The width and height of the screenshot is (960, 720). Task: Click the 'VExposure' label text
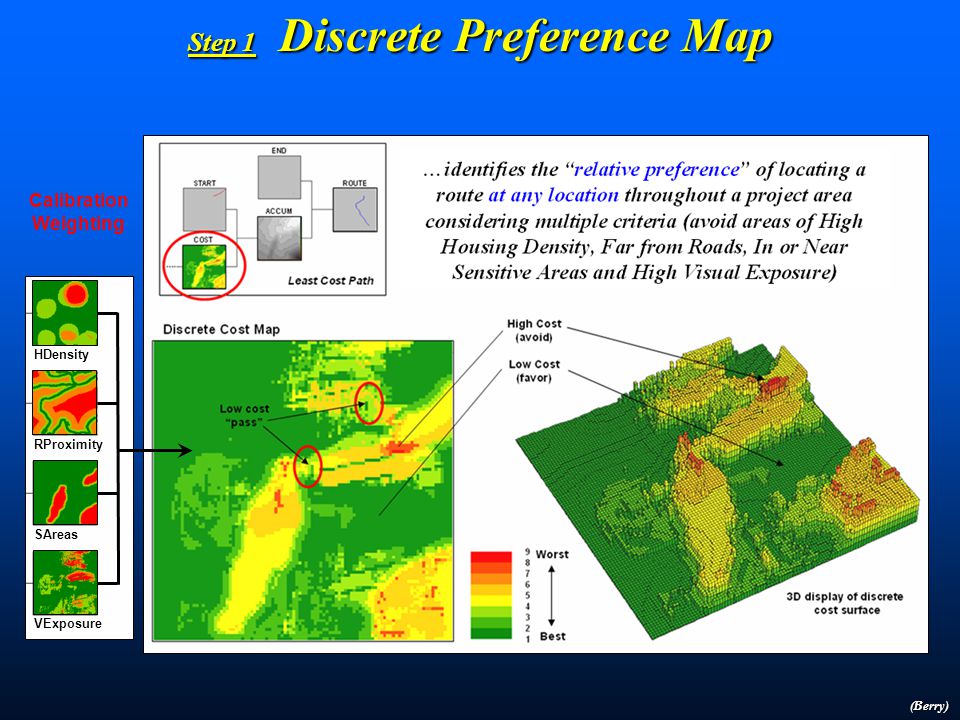68,624
